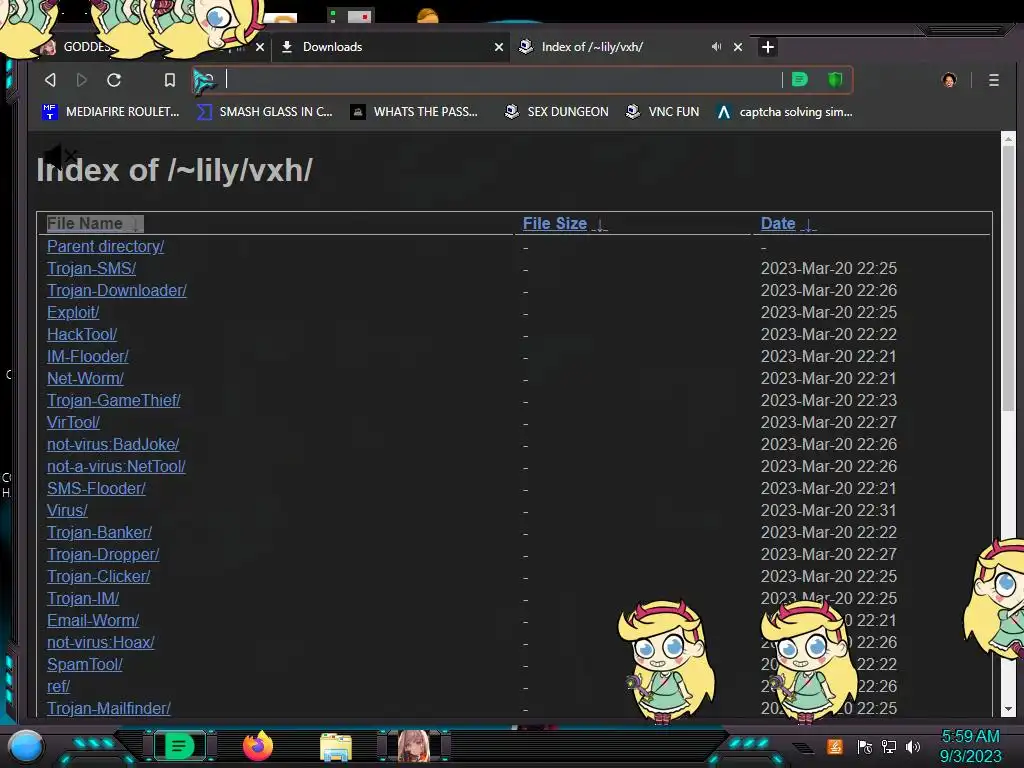Open the Trojan-Dropper/ folder link
Image resolution: width=1024 pixels, height=768 pixels.
coord(103,554)
